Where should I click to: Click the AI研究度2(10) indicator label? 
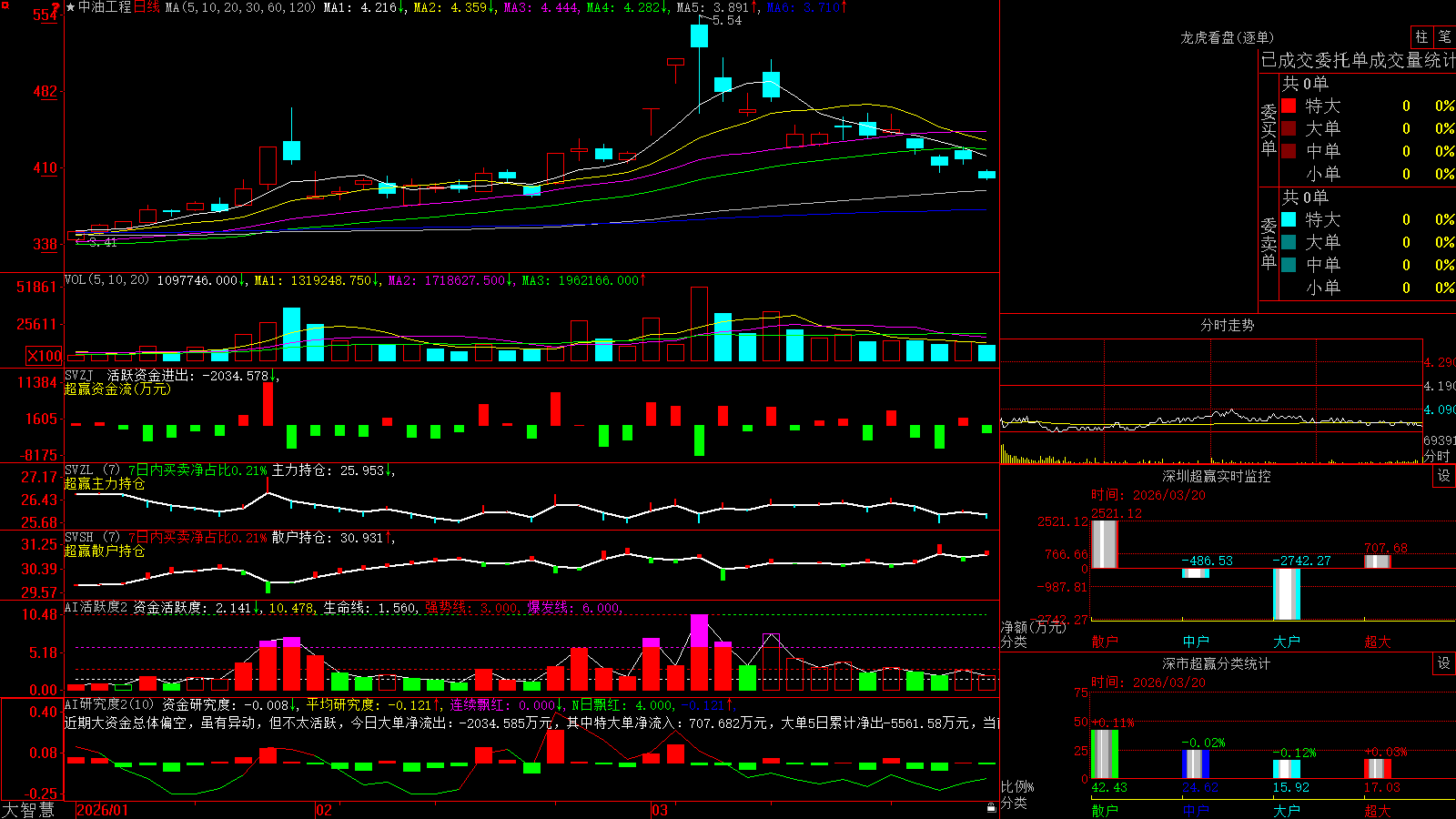[109, 704]
